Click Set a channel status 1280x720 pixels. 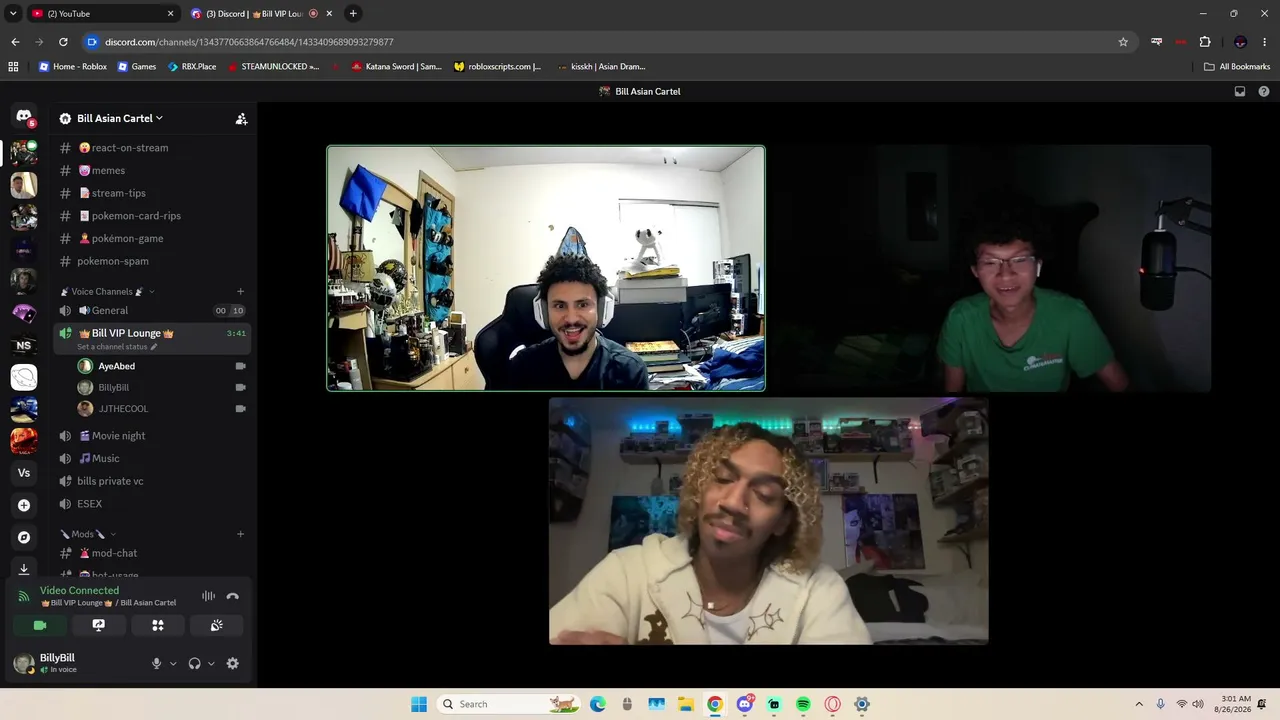(x=117, y=347)
